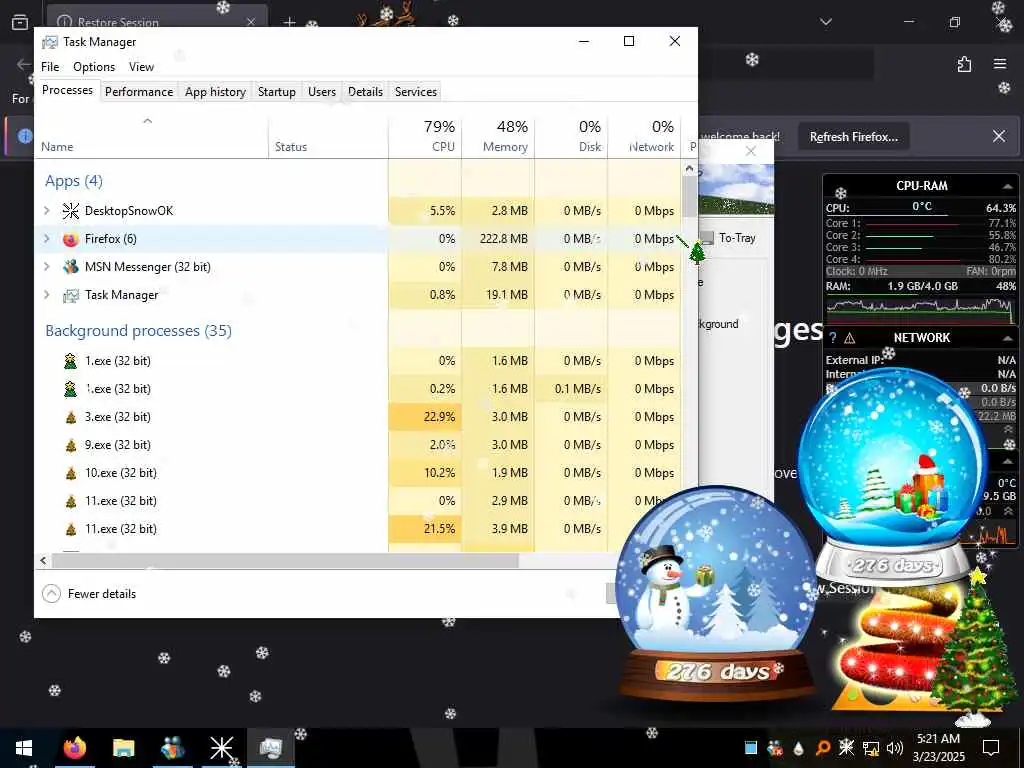Click the water drop tray icon
This screenshot has width=1024, height=768.
point(799,748)
